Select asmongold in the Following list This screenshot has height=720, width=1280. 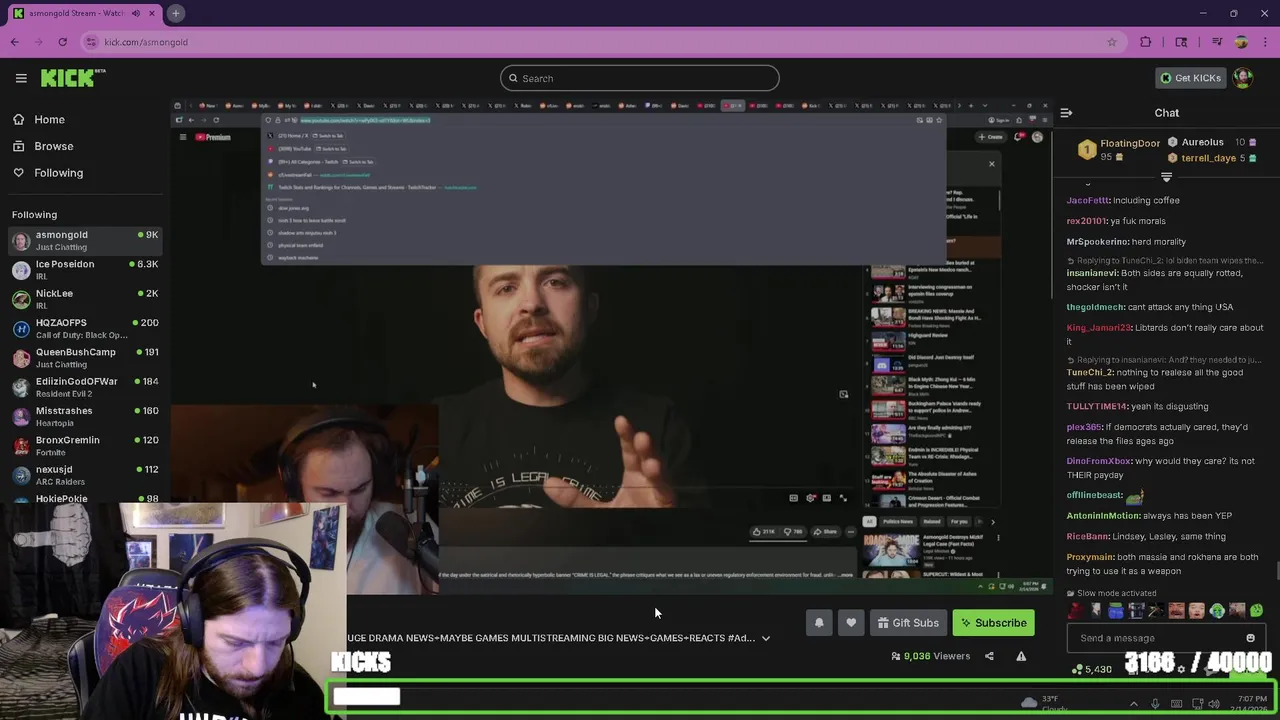[85, 240]
